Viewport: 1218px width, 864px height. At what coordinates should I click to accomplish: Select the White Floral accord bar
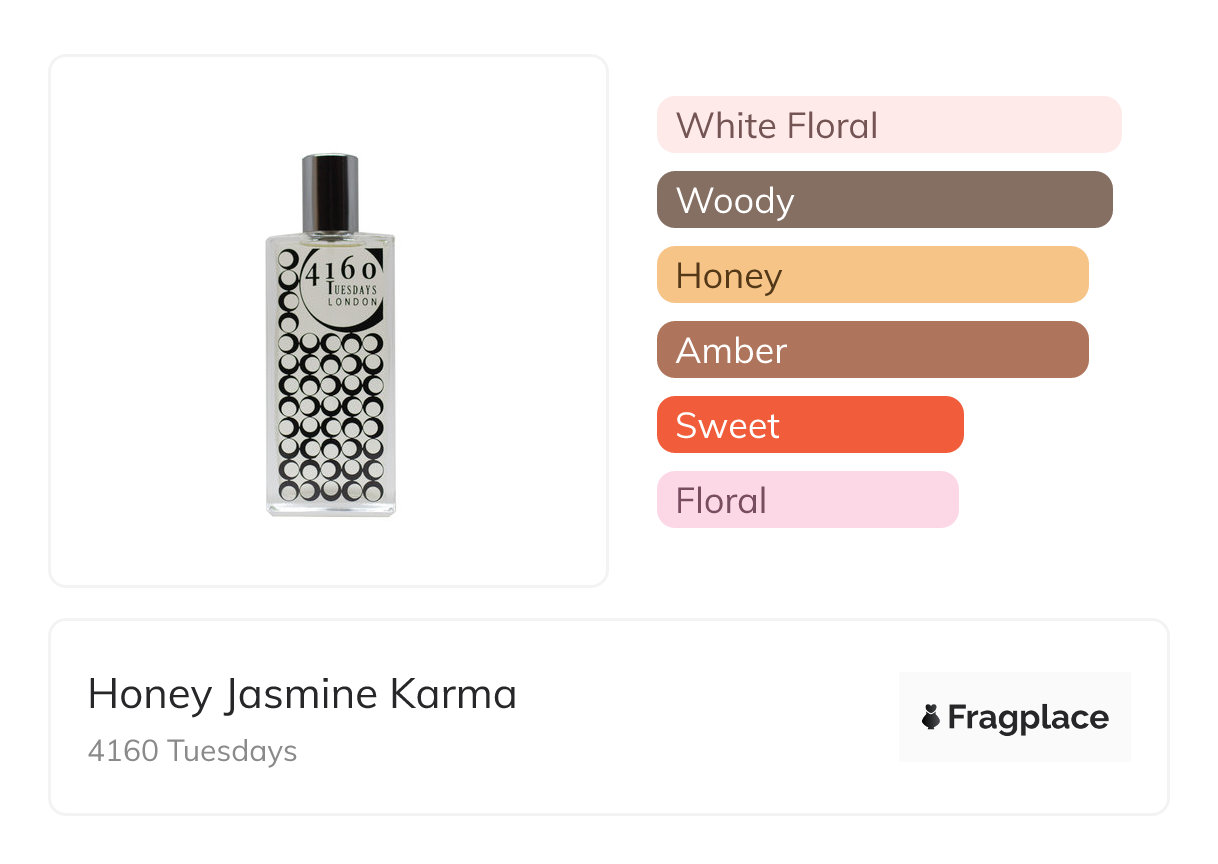[x=888, y=125]
